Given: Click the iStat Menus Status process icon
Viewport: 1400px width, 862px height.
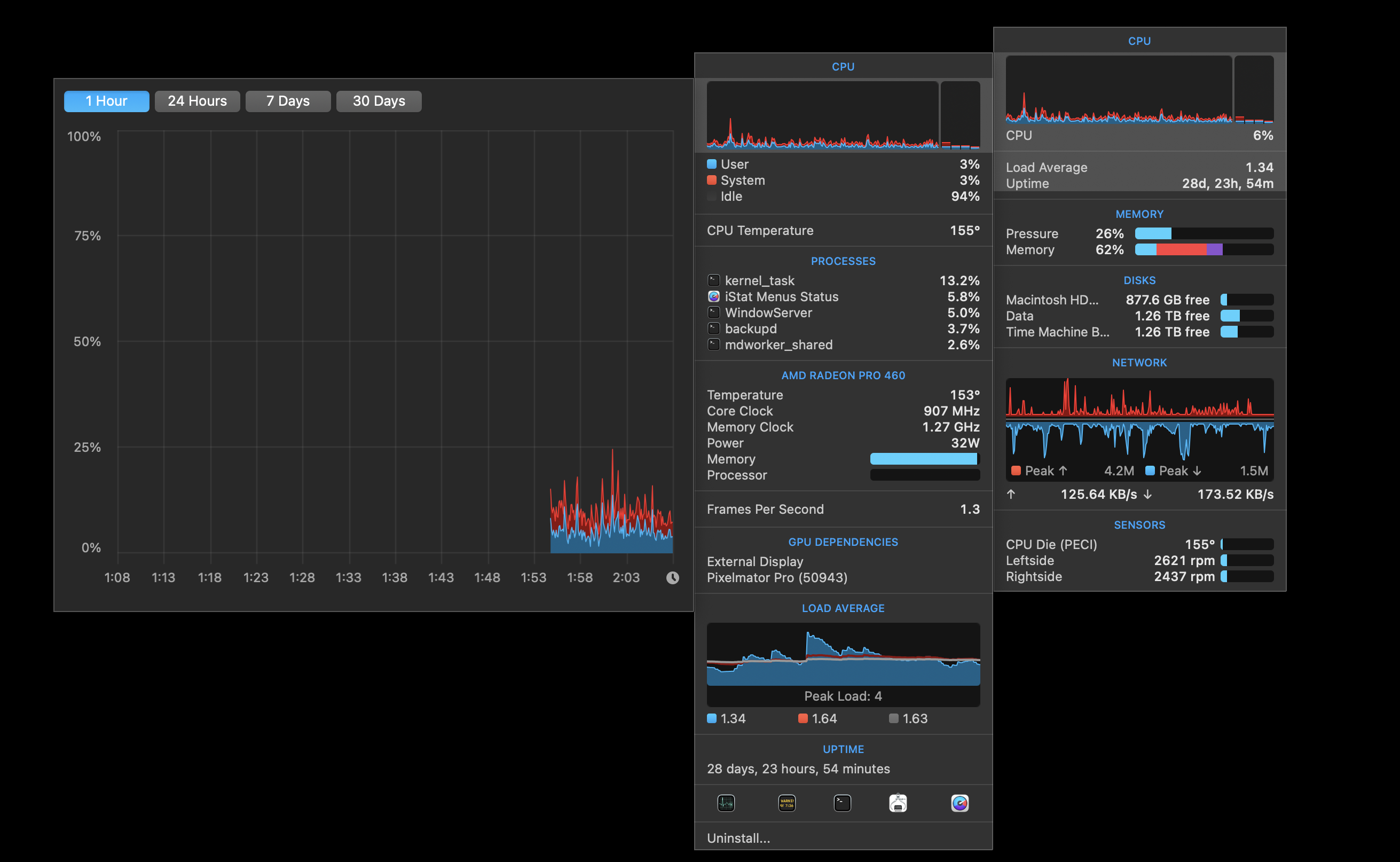Looking at the screenshot, I should coord(713,296).
